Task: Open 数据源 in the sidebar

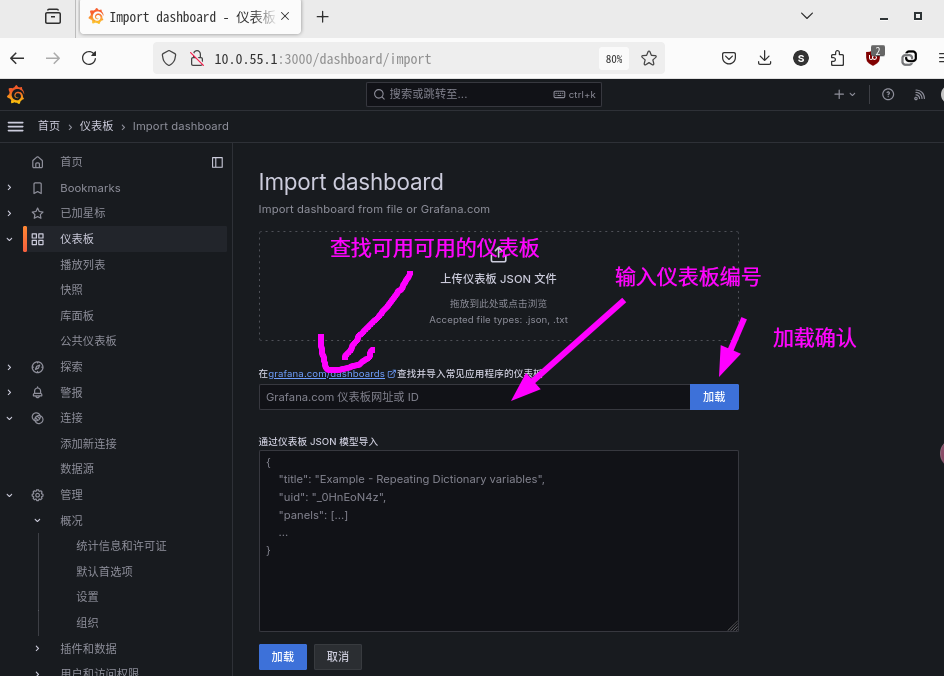Action: tap(77, 469)
